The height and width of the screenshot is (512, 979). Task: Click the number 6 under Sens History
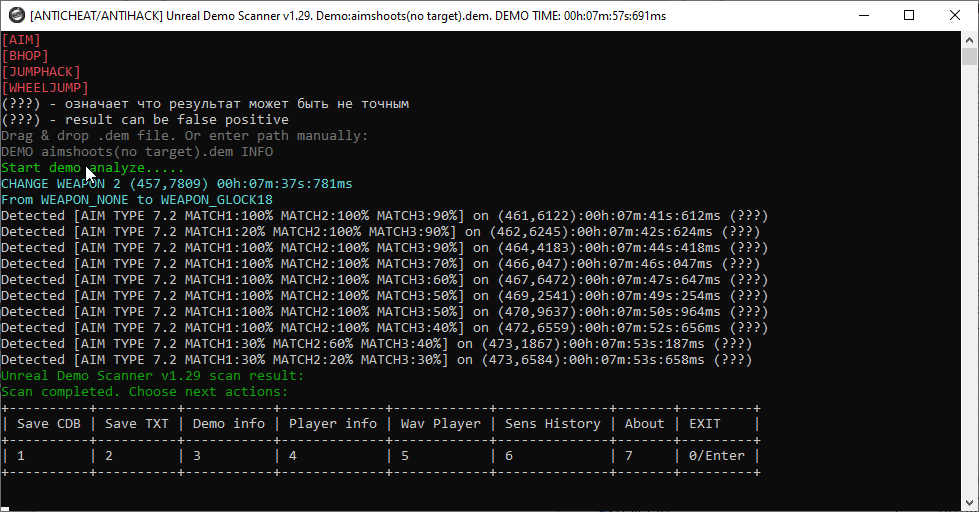(509, 456)
